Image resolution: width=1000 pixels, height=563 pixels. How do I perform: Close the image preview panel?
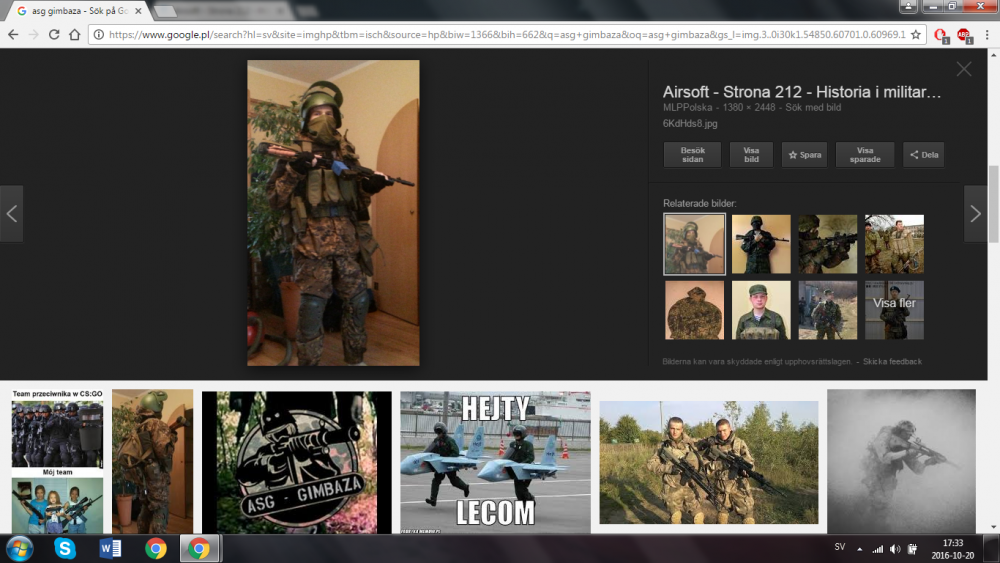963,69
